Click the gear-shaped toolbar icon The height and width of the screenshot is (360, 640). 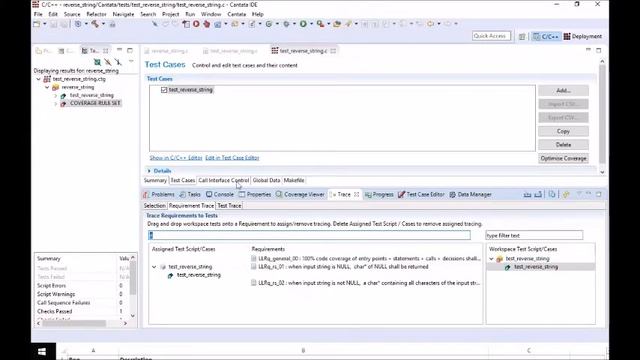click(286, 24)
